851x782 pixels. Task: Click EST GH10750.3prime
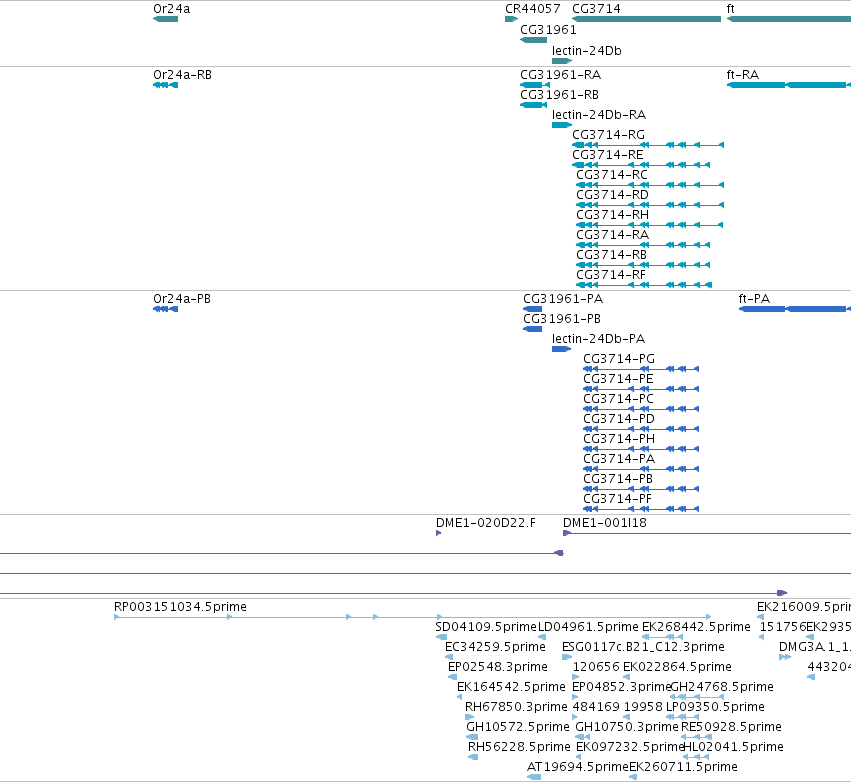(582, 737)
